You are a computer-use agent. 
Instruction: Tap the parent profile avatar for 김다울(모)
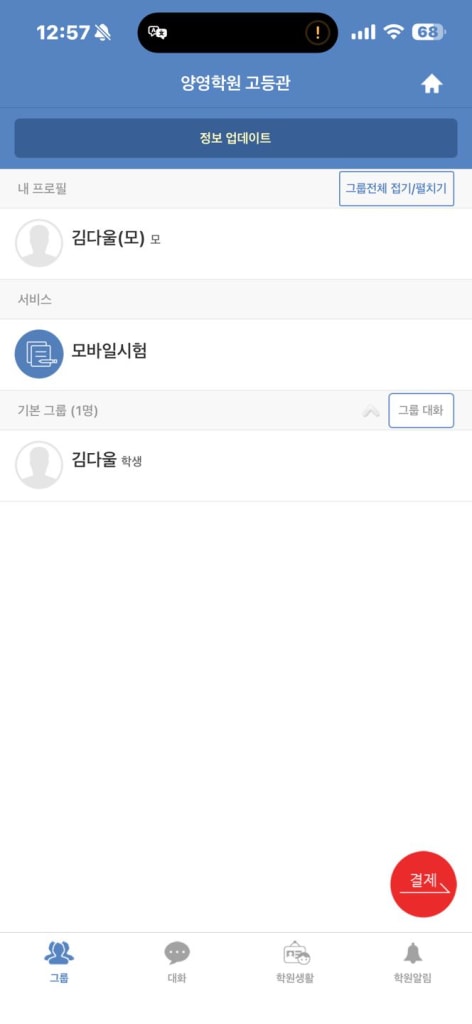[x=39, y=243]
